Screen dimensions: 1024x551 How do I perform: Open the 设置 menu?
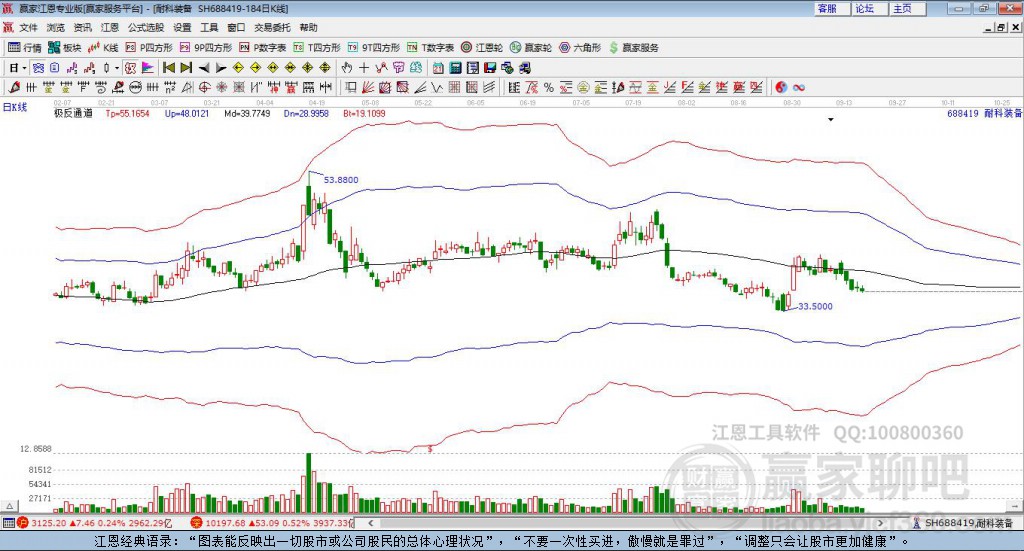pyautogui.click(x=182, y=27)
